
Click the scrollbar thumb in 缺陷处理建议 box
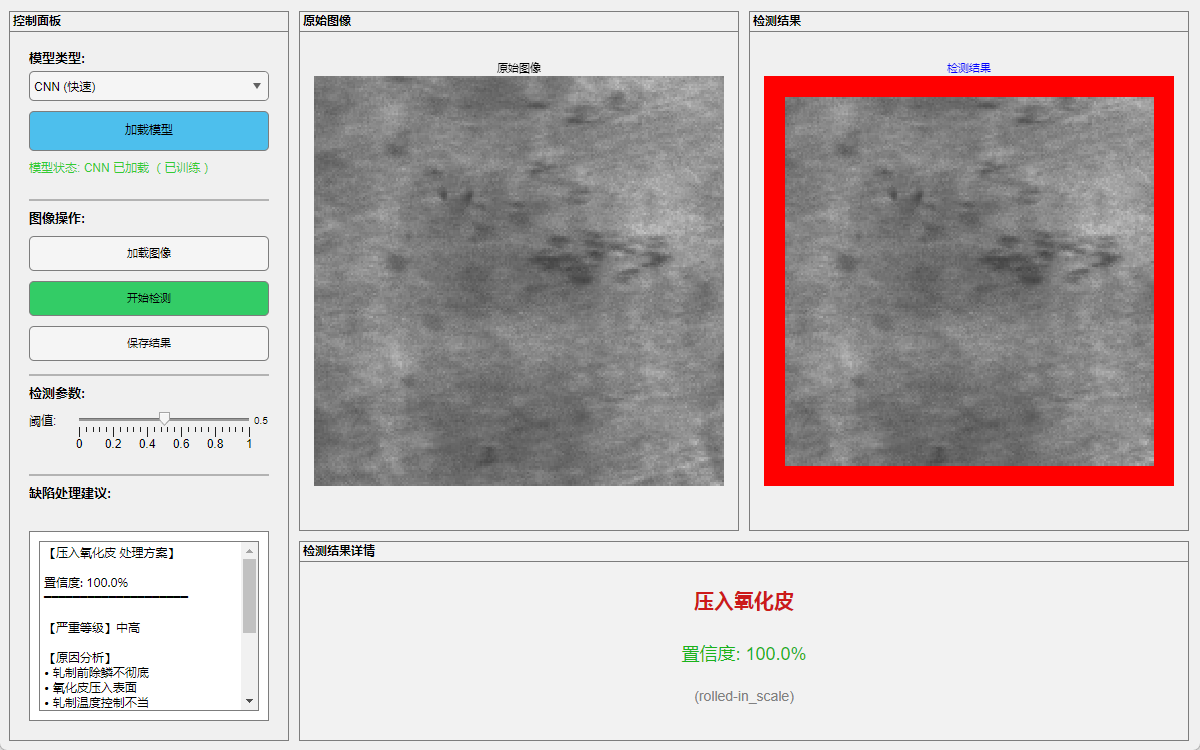[x=250, y=595]
